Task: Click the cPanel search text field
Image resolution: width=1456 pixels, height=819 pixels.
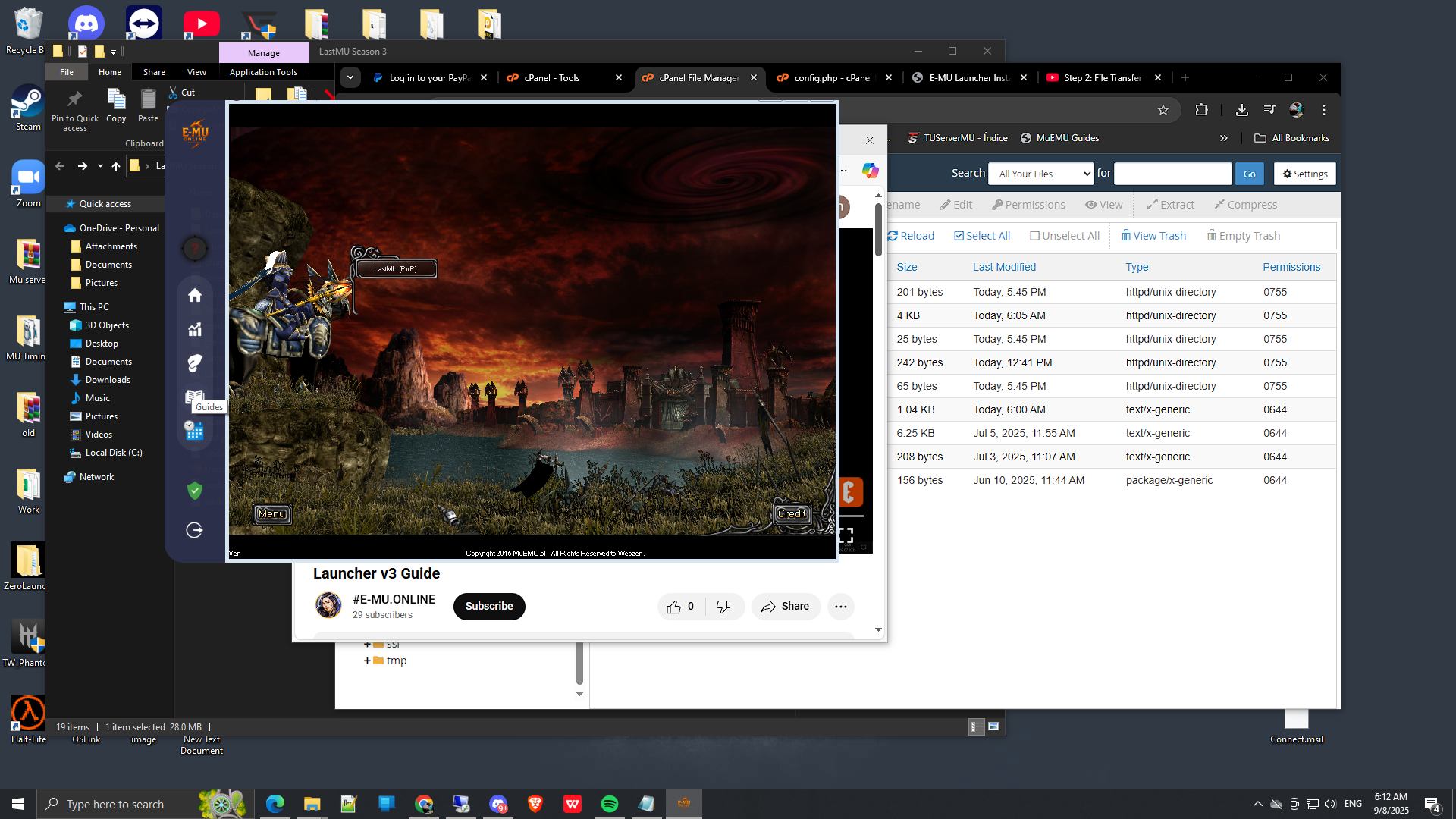Action: [1172, 174]
